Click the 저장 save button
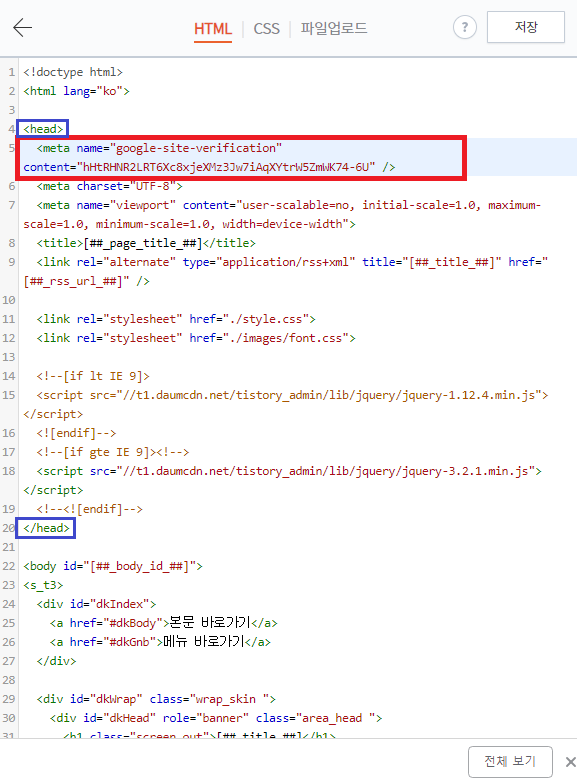This screenshot has width=577, height=783. pyautogui.click(x=526, y=27)
